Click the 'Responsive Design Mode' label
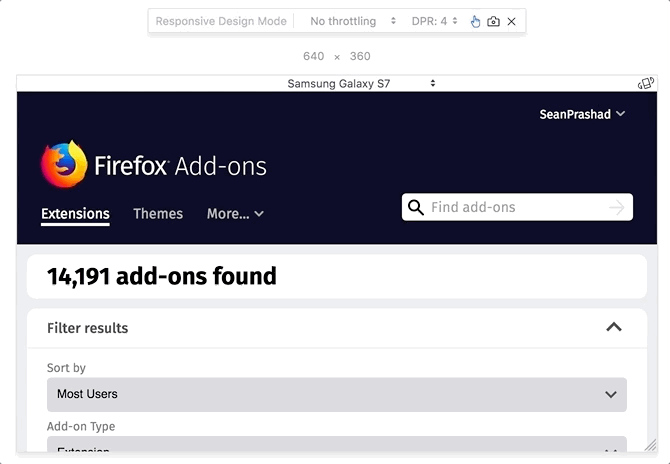Viewport: 670px width, 464px height. pos(221,21)
